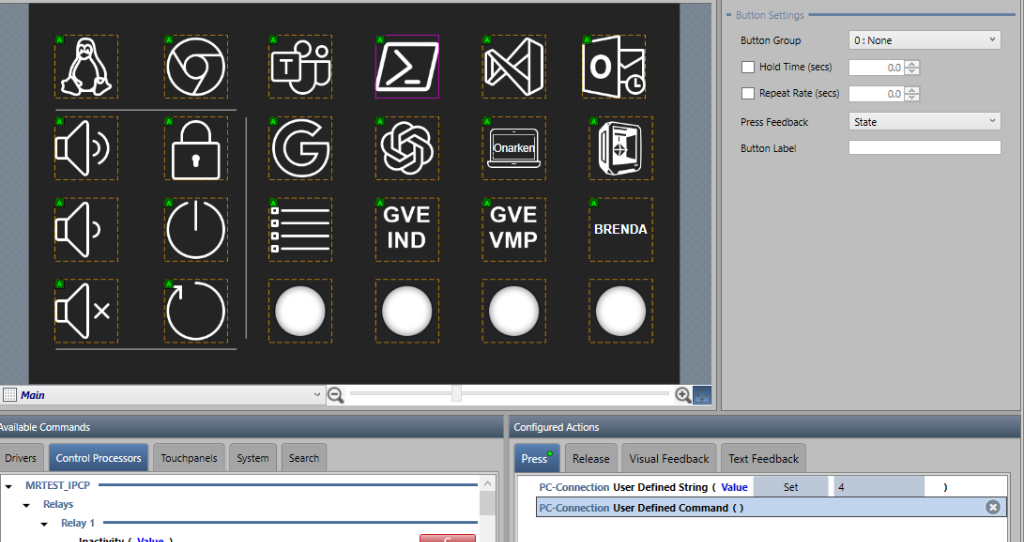
Task: Switch to the Drivers tab
Action: coord(21,458)
